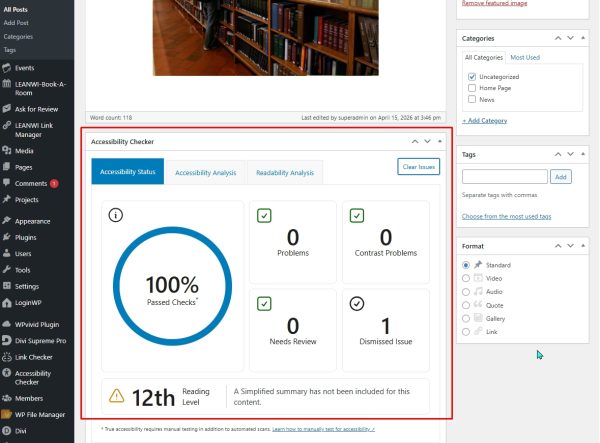Check the News category
This screenshot has height=443, width=600.
click(472, 99)
